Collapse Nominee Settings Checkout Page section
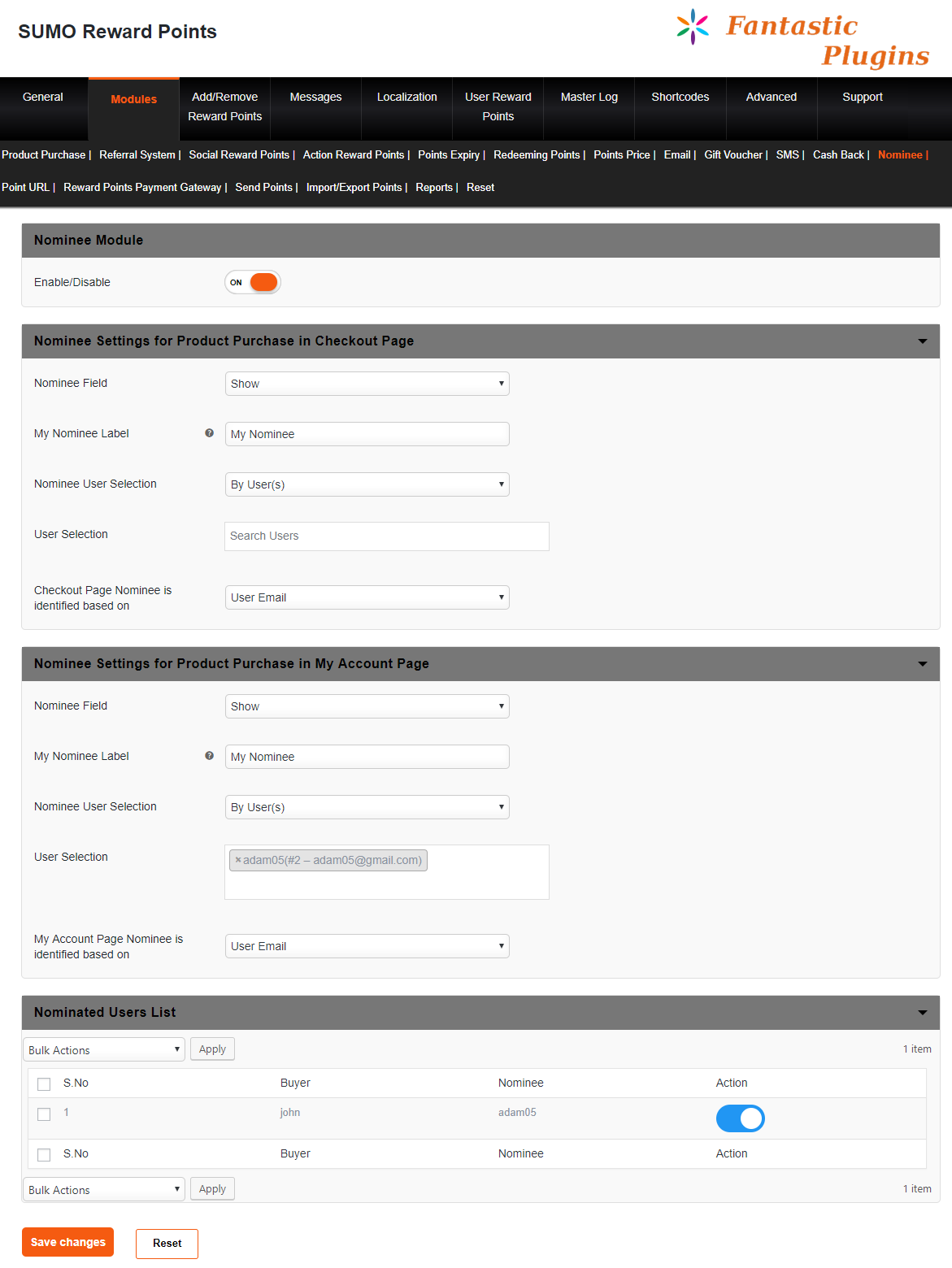Screen dimensions: 952x1268 pyautogui.click(x=923, y=341)
